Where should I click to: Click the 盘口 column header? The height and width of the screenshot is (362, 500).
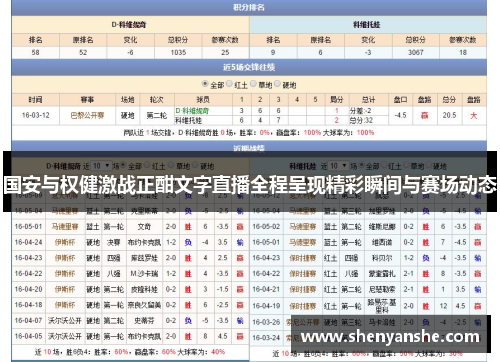pos(400,99)
